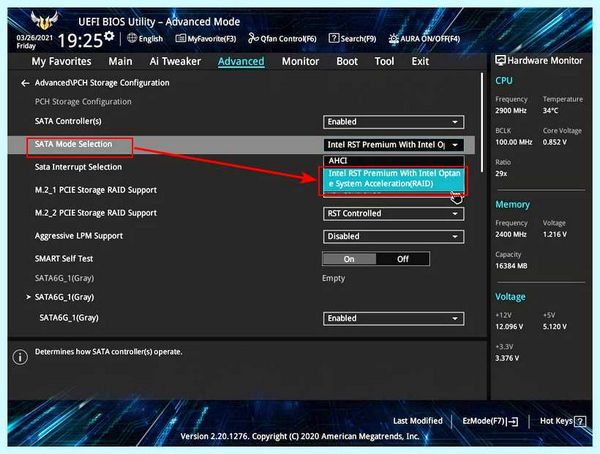Turn SMART Self Test Off
Screen dimensions: 600x454
[403, 259]
